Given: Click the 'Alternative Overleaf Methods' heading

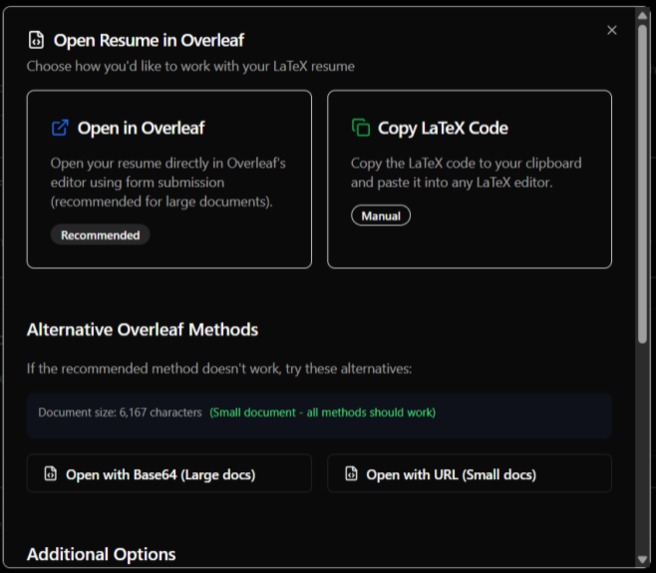Looking at the screenshot, I should pos(142,330).
